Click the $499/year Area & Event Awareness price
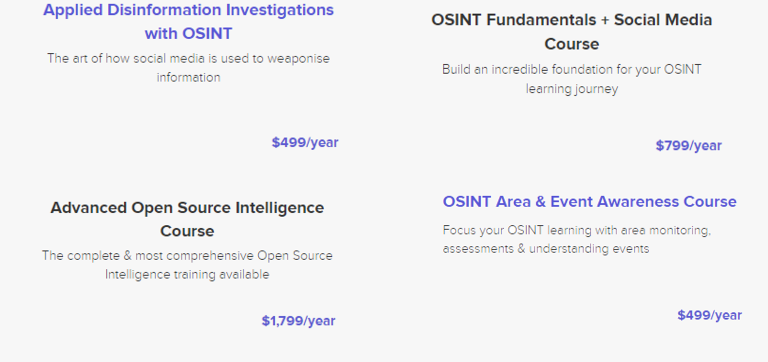This screenshot has height=362, width=768. (710, 315)
